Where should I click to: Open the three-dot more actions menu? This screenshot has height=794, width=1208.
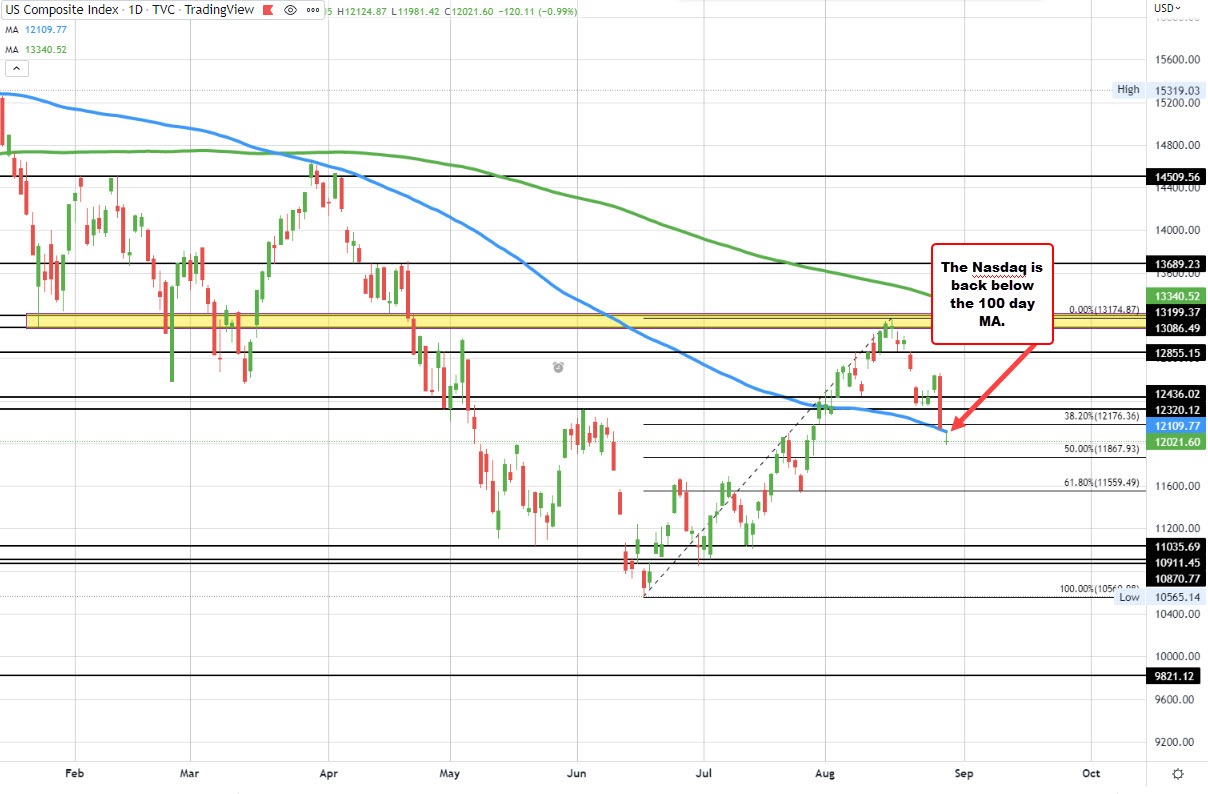pyautogui.click(x=311, y=10)
